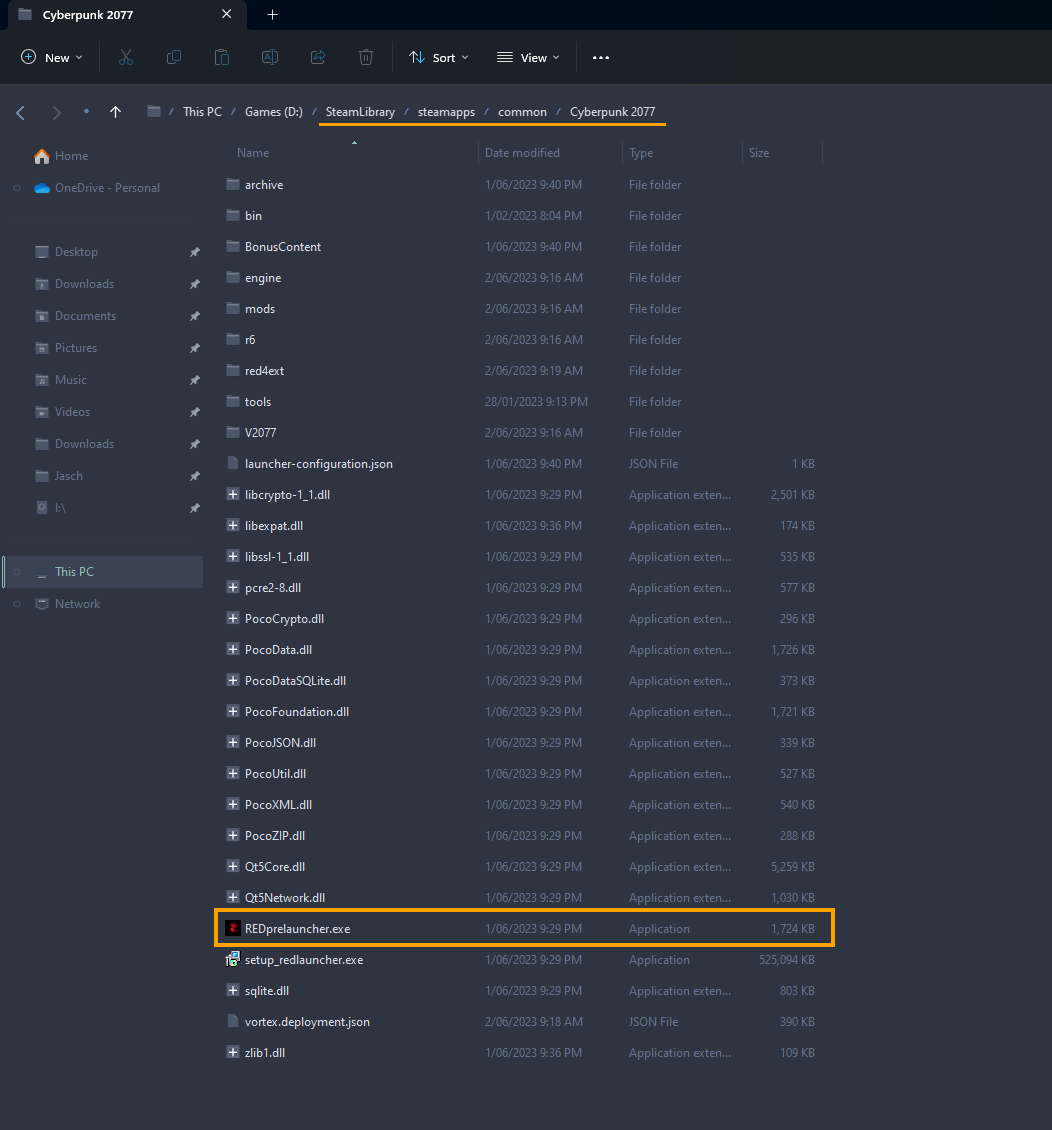This screenshot has width=1052, height=1130.
Task: Navigate to common in breadcrumb
Action: pos(522,112)
